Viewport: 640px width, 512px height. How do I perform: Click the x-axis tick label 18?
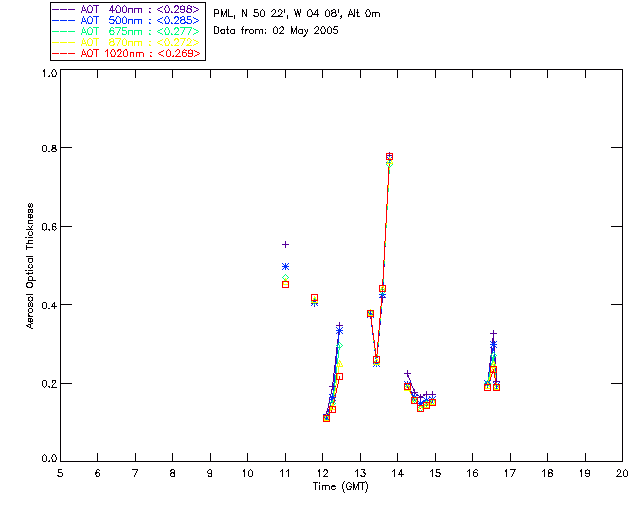547,473
